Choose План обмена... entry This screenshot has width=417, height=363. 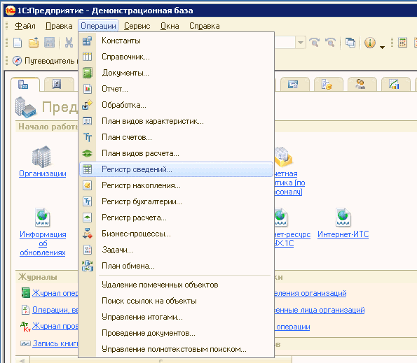coord(176,266)
